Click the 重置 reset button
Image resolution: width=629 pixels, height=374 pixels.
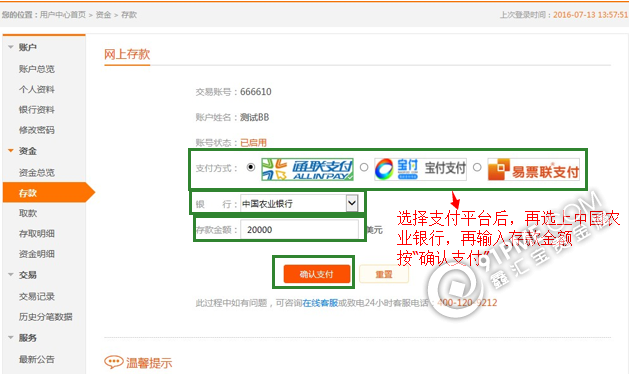tap(384, 274)
